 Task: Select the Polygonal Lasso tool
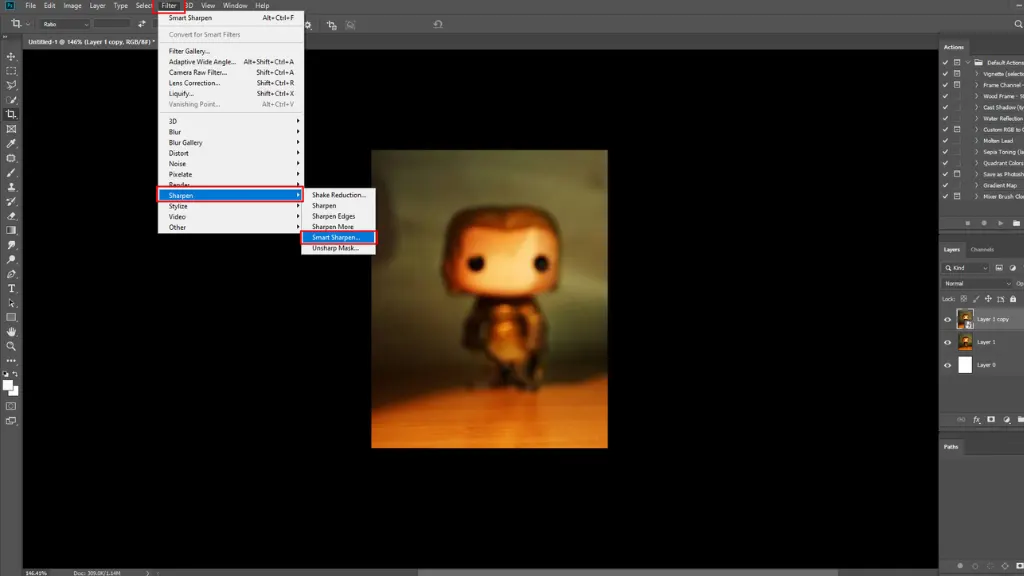click(x=11, y=86)
